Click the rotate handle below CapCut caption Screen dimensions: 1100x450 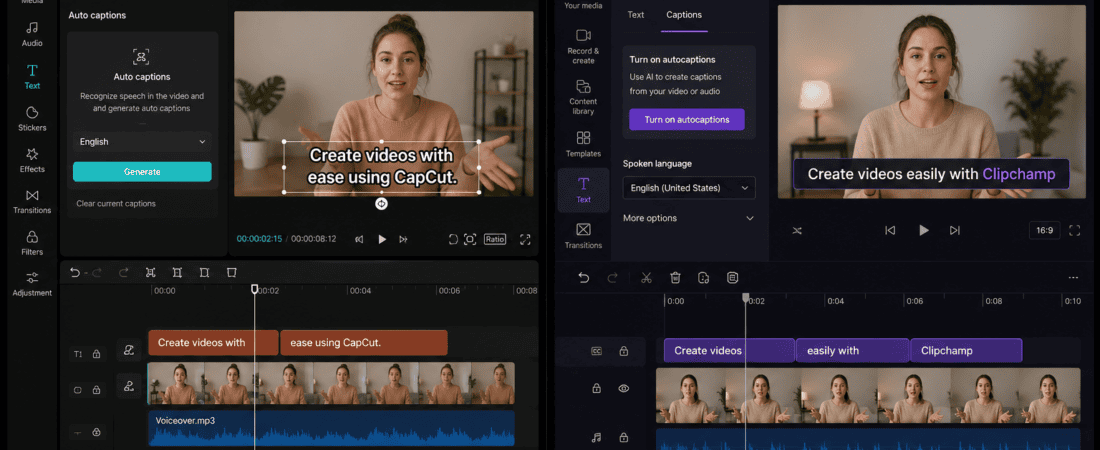coord(382,204)
